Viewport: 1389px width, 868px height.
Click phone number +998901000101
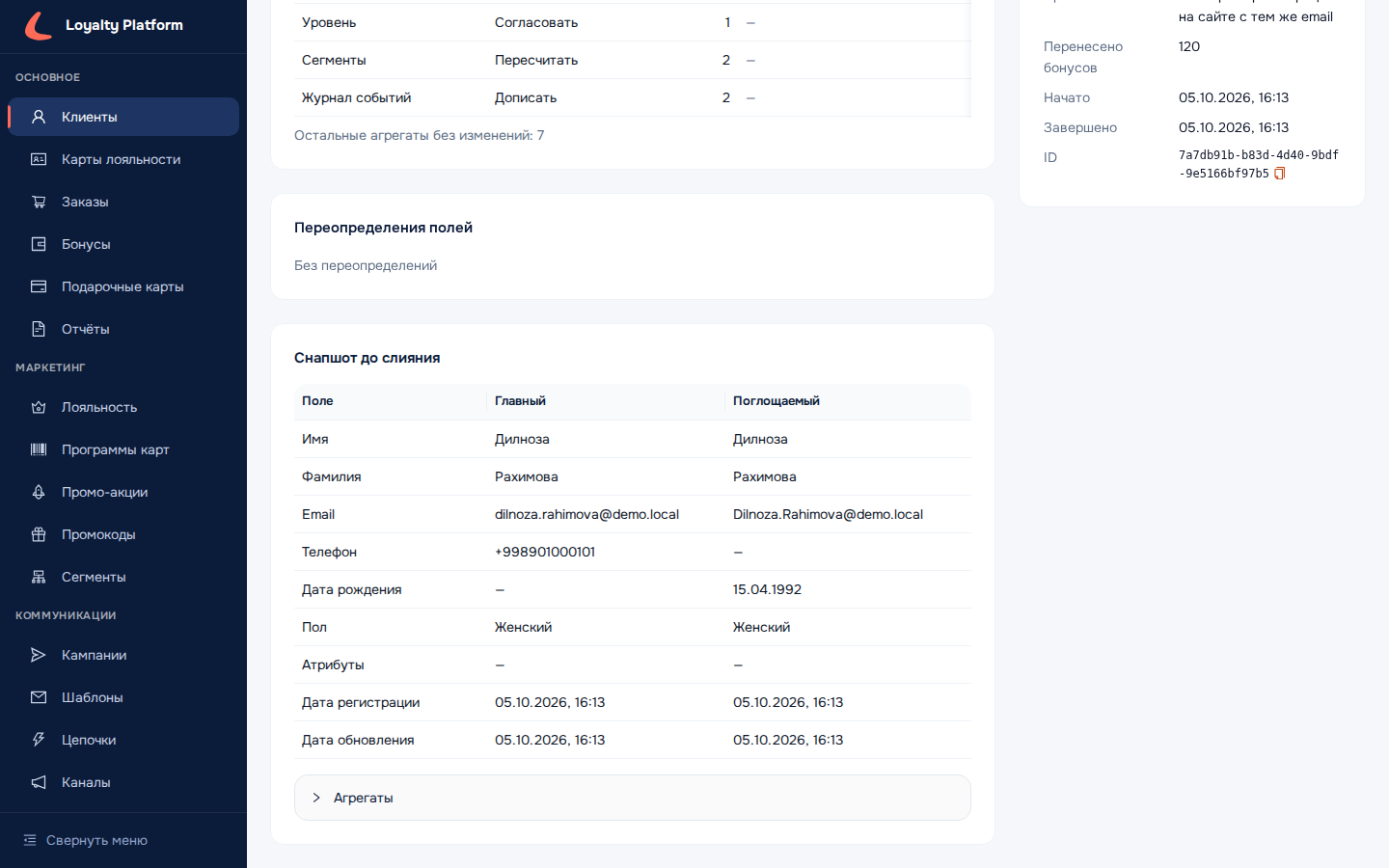click(x=545, y=552)
